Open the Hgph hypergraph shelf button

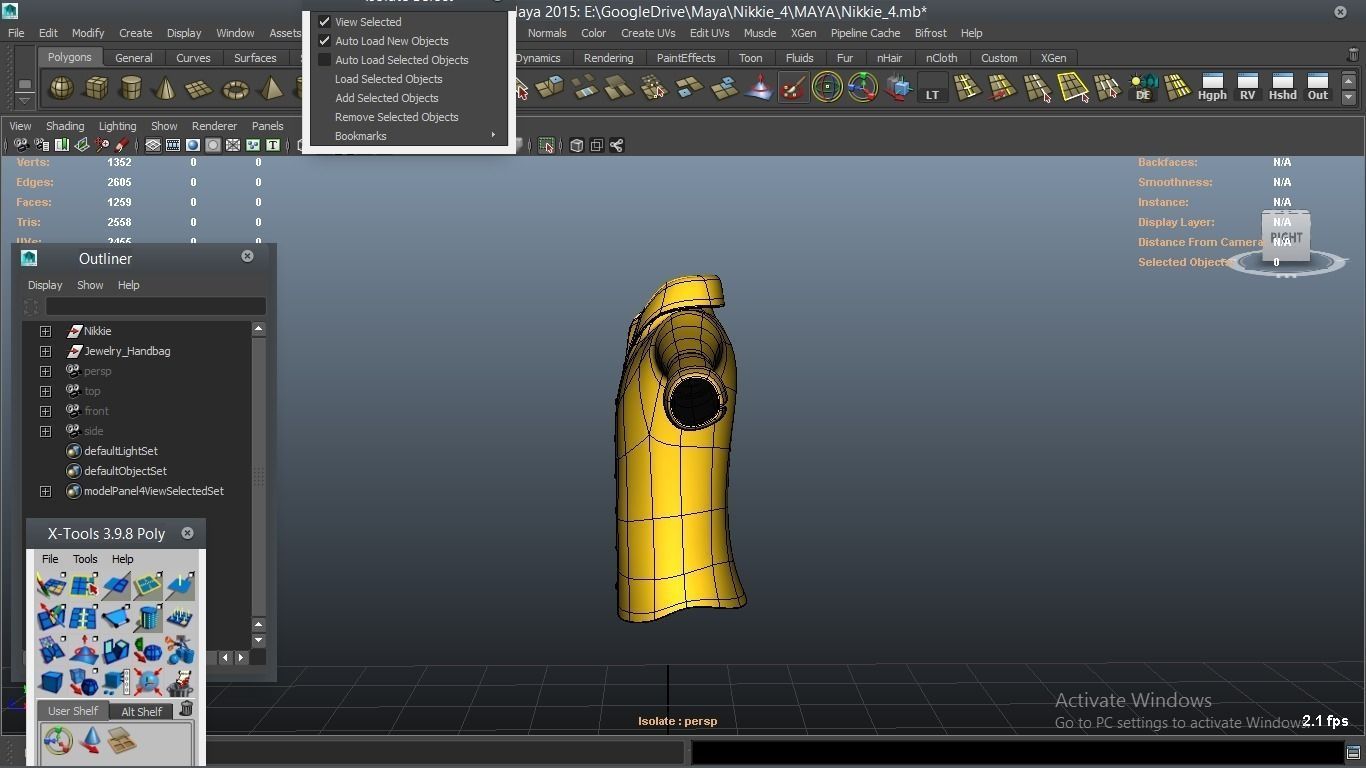(1212, 88)
